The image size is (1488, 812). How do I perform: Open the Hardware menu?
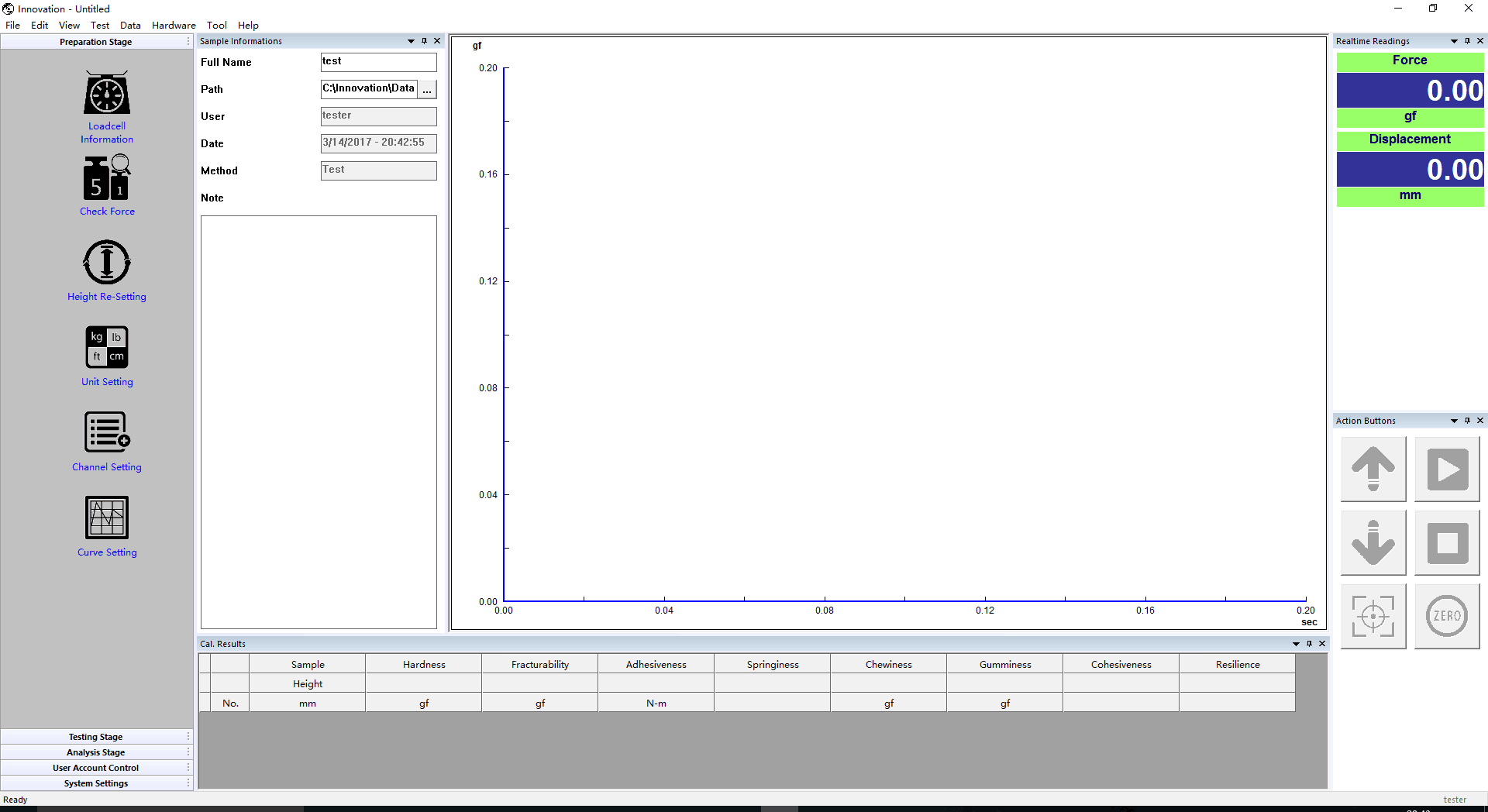(174, 26)
